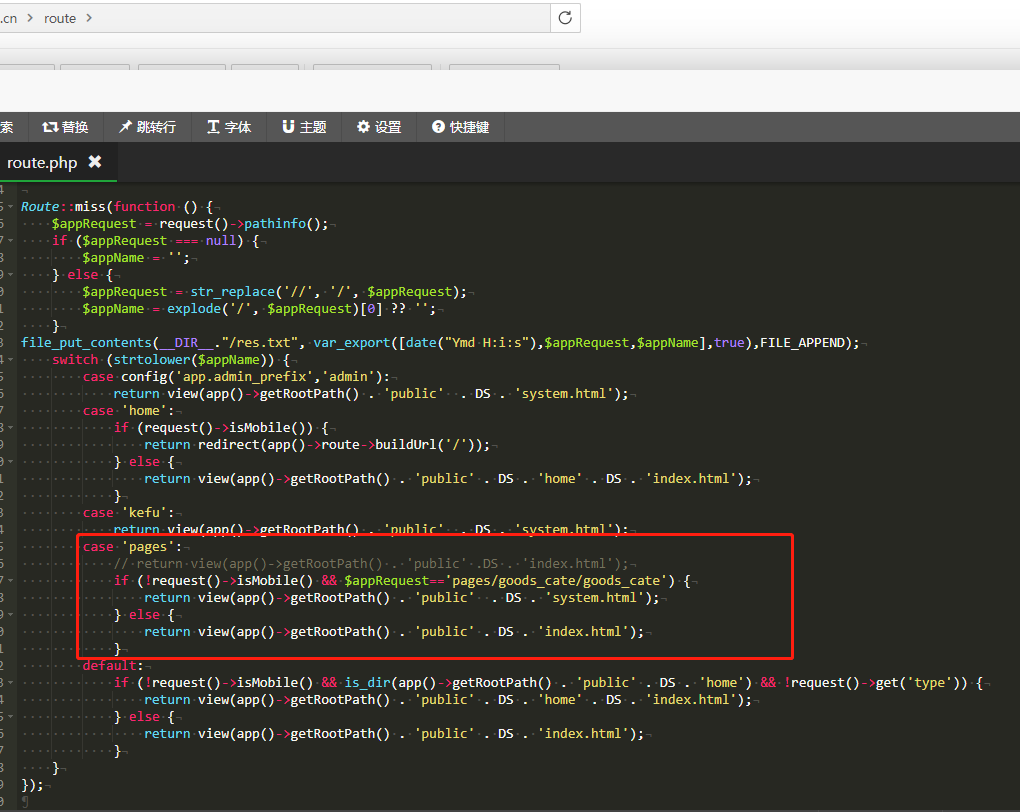Click the commented-out '// return view' line

click(371, 563)
